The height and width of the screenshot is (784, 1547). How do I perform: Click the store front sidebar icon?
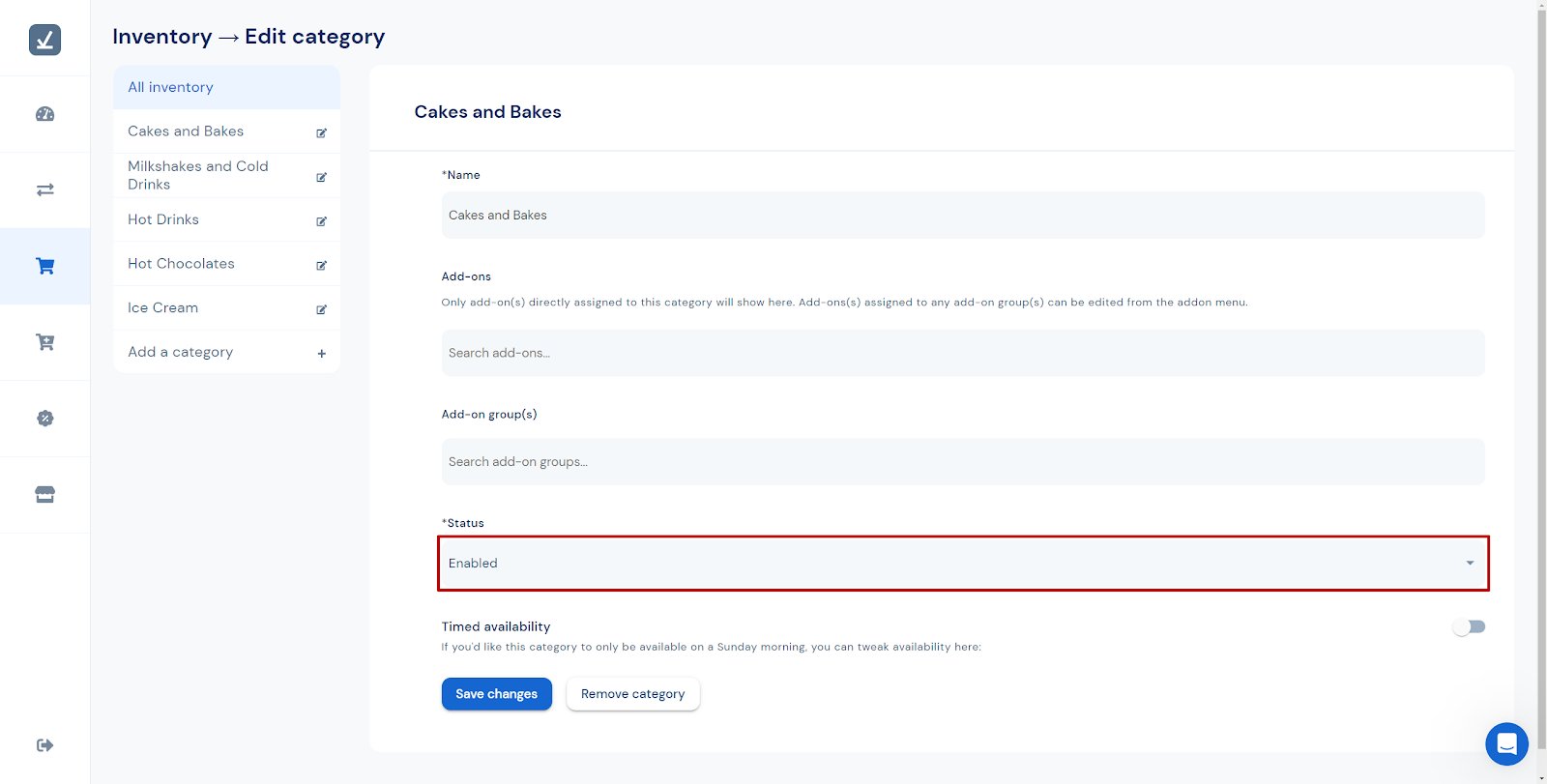click(44, 494)
